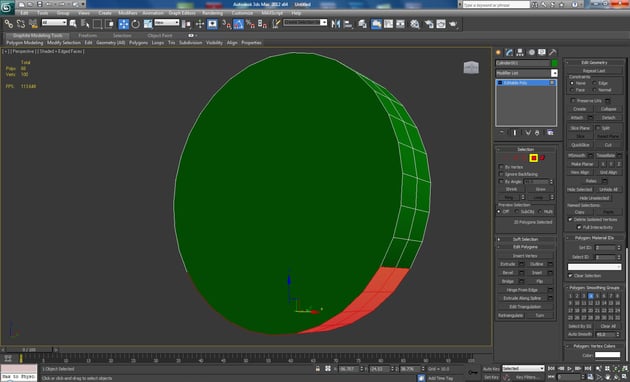Image resolution: width=630 pixels, height=382 pixels.
Task: Click the Auto Smooth button
Action: coord(580,334)
